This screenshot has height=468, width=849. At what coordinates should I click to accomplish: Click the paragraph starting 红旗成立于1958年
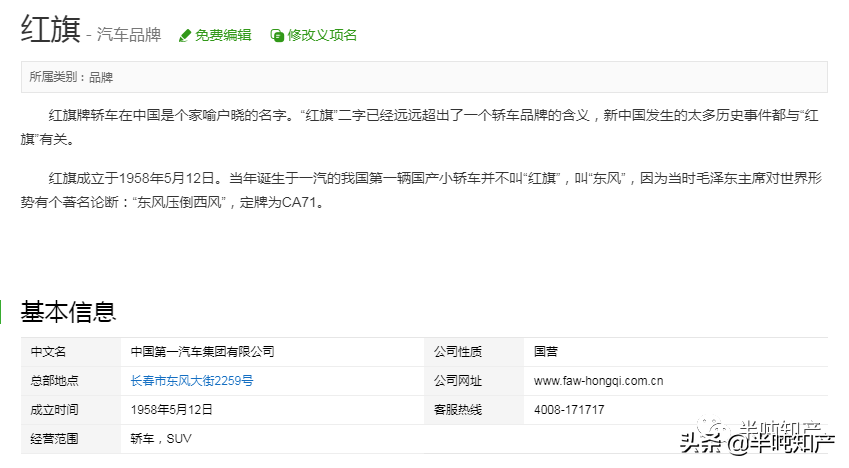[421, 190]
